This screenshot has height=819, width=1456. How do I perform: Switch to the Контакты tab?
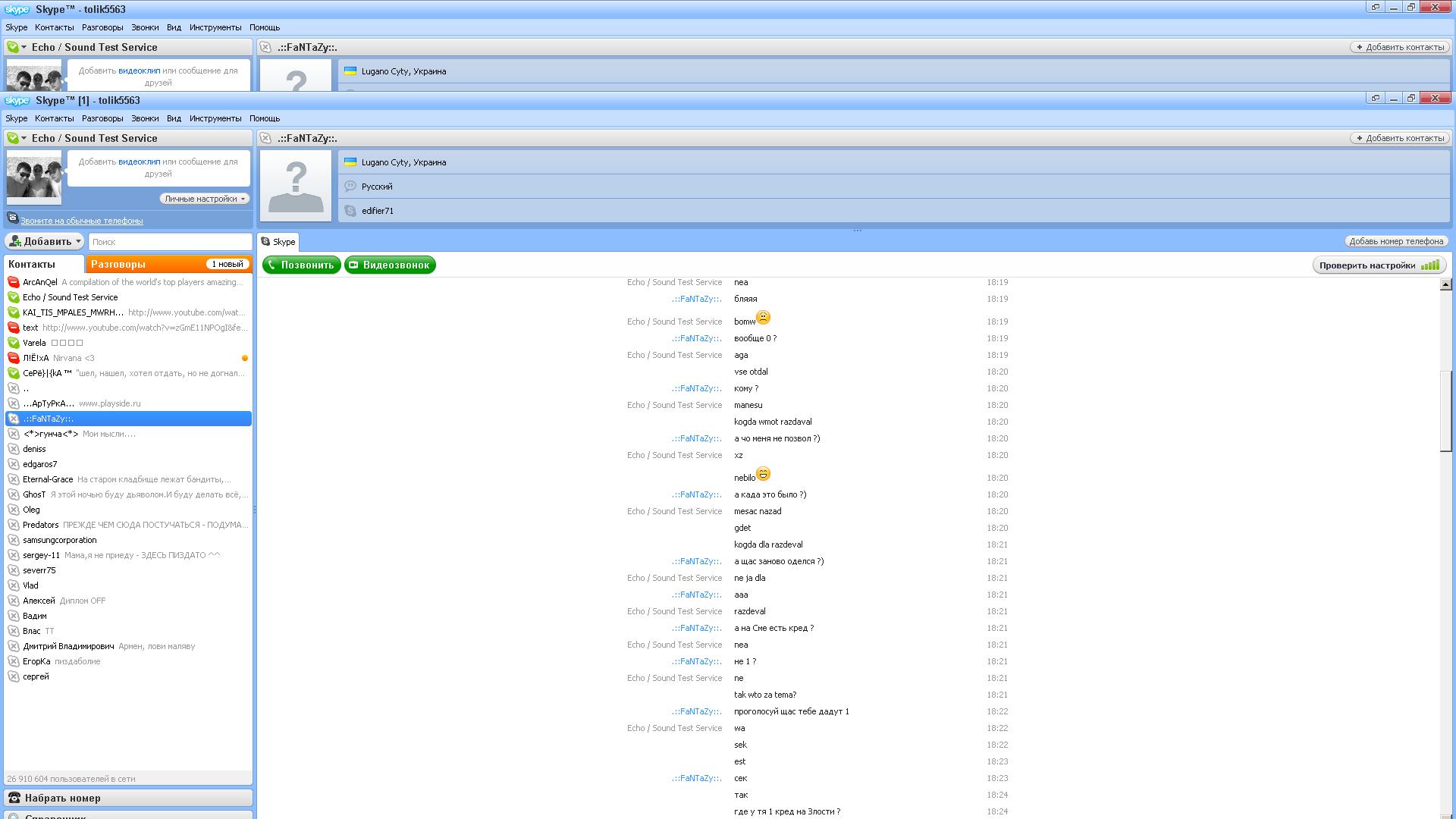click(x=44, y=264)
